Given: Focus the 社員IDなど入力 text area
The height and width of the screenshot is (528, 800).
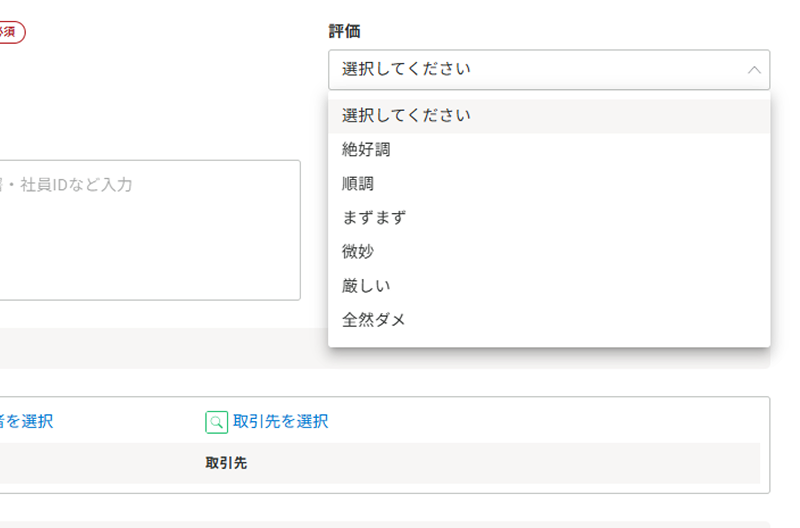Looking at the screenshot, I should pos(150,230).
